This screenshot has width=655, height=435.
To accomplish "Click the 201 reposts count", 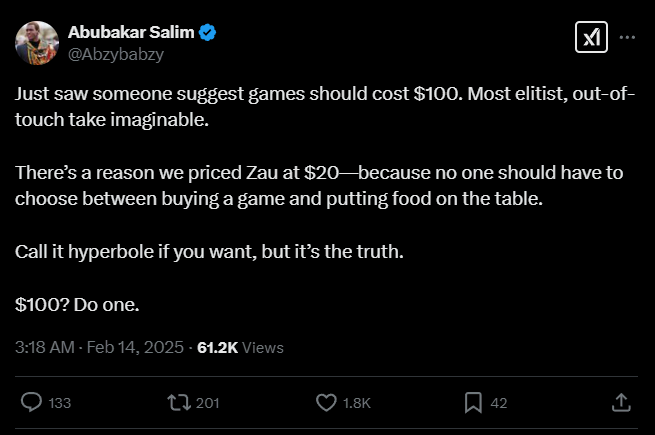I will (x=208, y=403).
